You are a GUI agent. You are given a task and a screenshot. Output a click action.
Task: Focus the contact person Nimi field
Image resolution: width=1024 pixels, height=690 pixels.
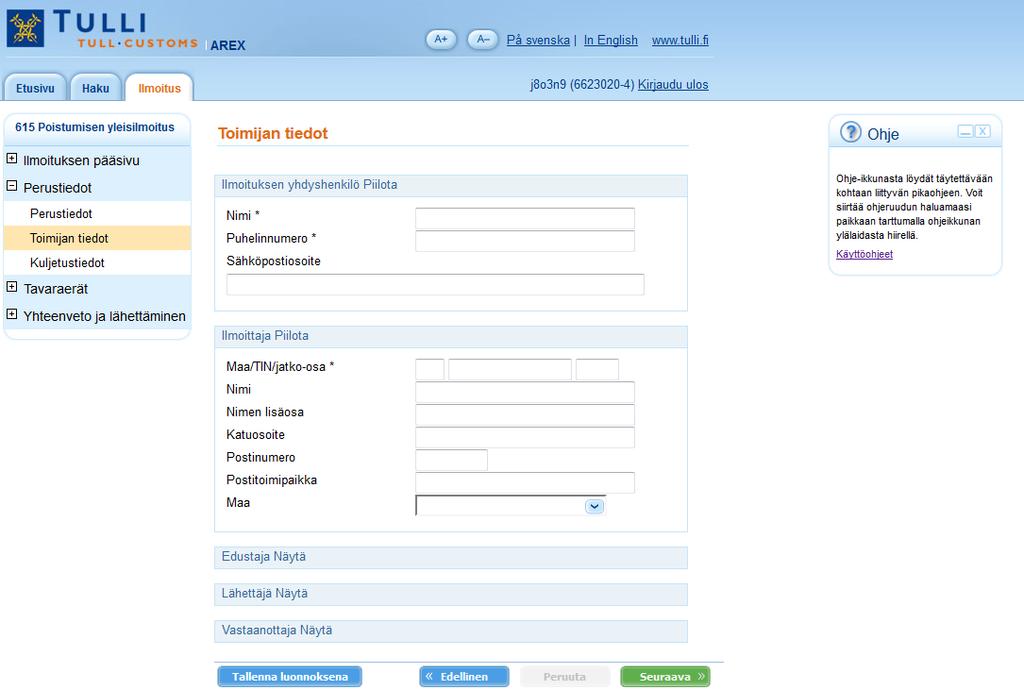[x=525, y=218]
